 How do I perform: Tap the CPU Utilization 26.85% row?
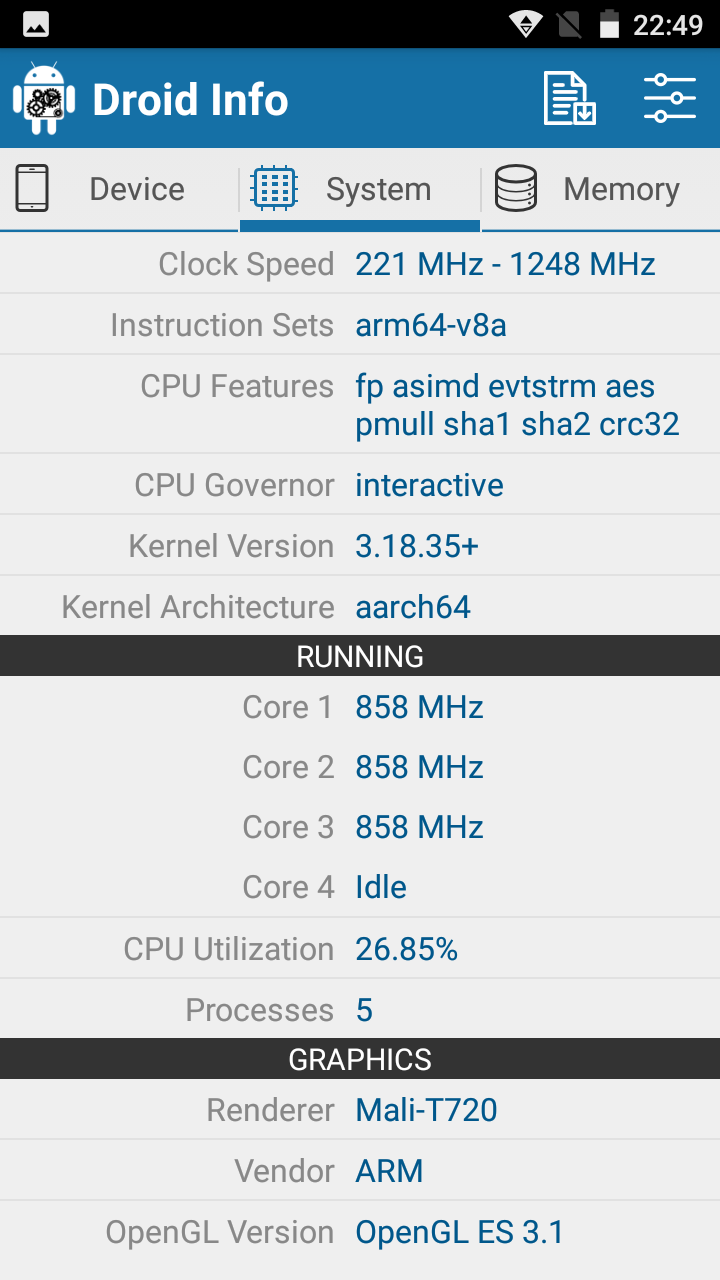(360, 949)
